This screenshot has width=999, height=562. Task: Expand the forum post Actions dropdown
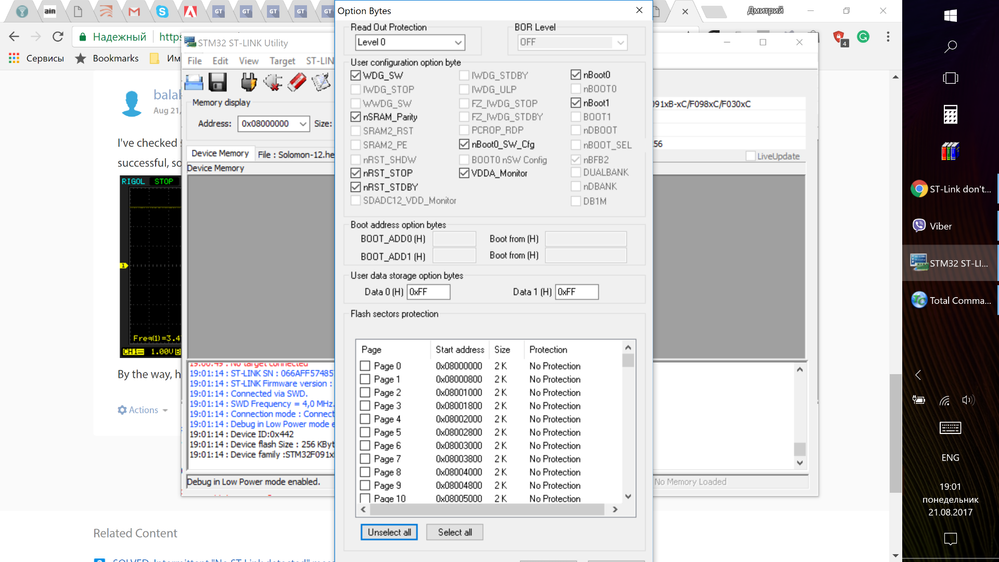[x=143, y=410]
